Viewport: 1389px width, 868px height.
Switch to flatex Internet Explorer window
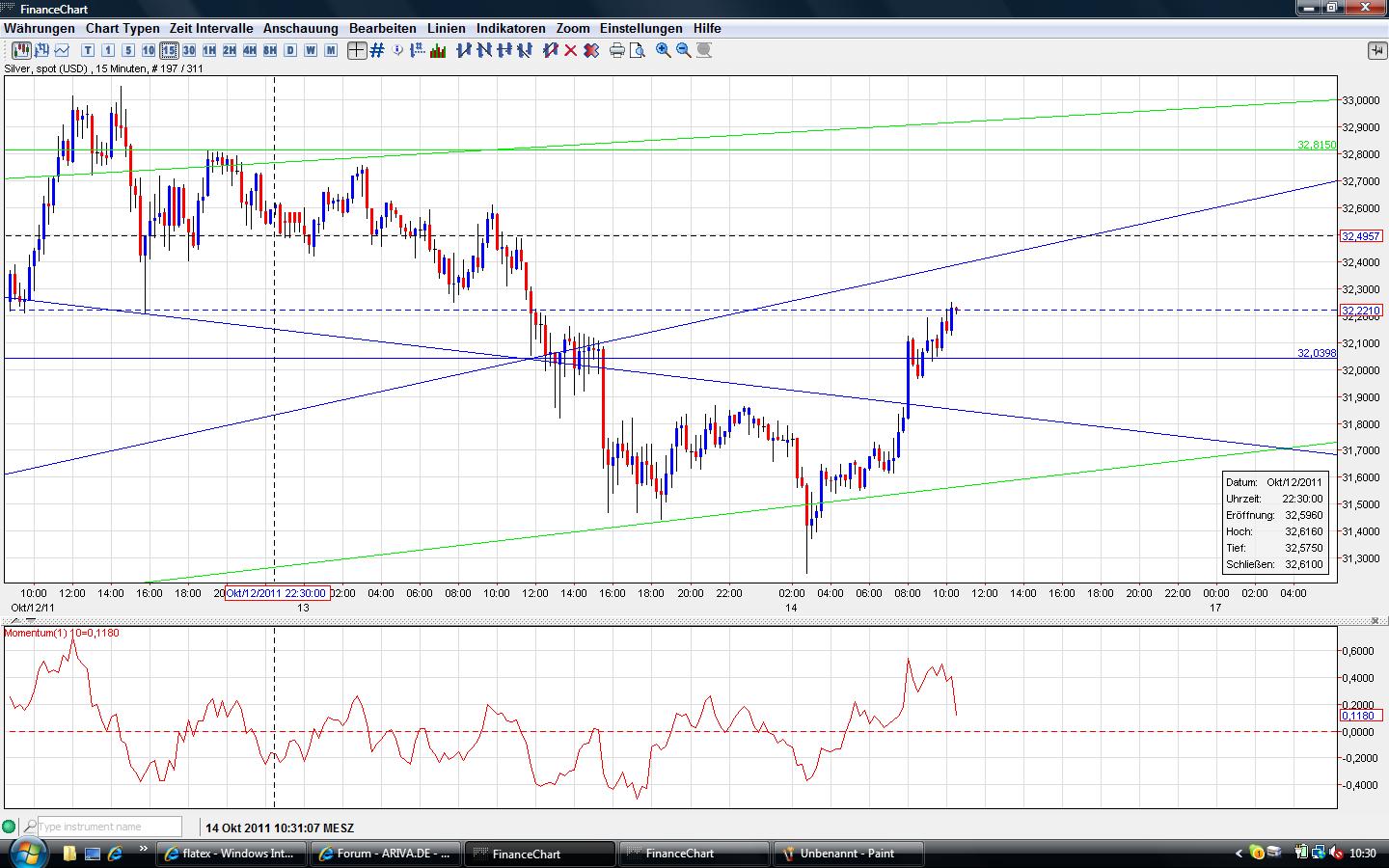pyautogui.click(x=231, y=854)
